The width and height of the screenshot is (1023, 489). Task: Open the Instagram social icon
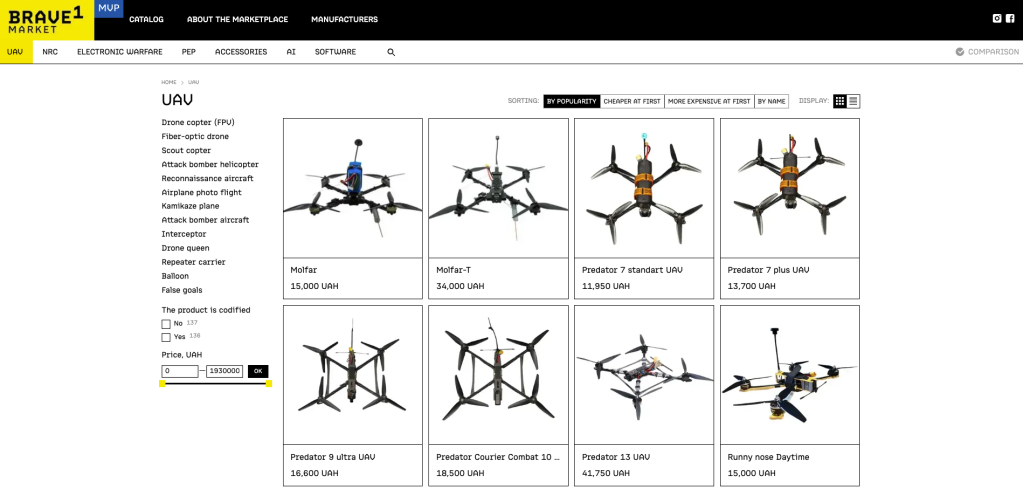[x=996, y=19]
